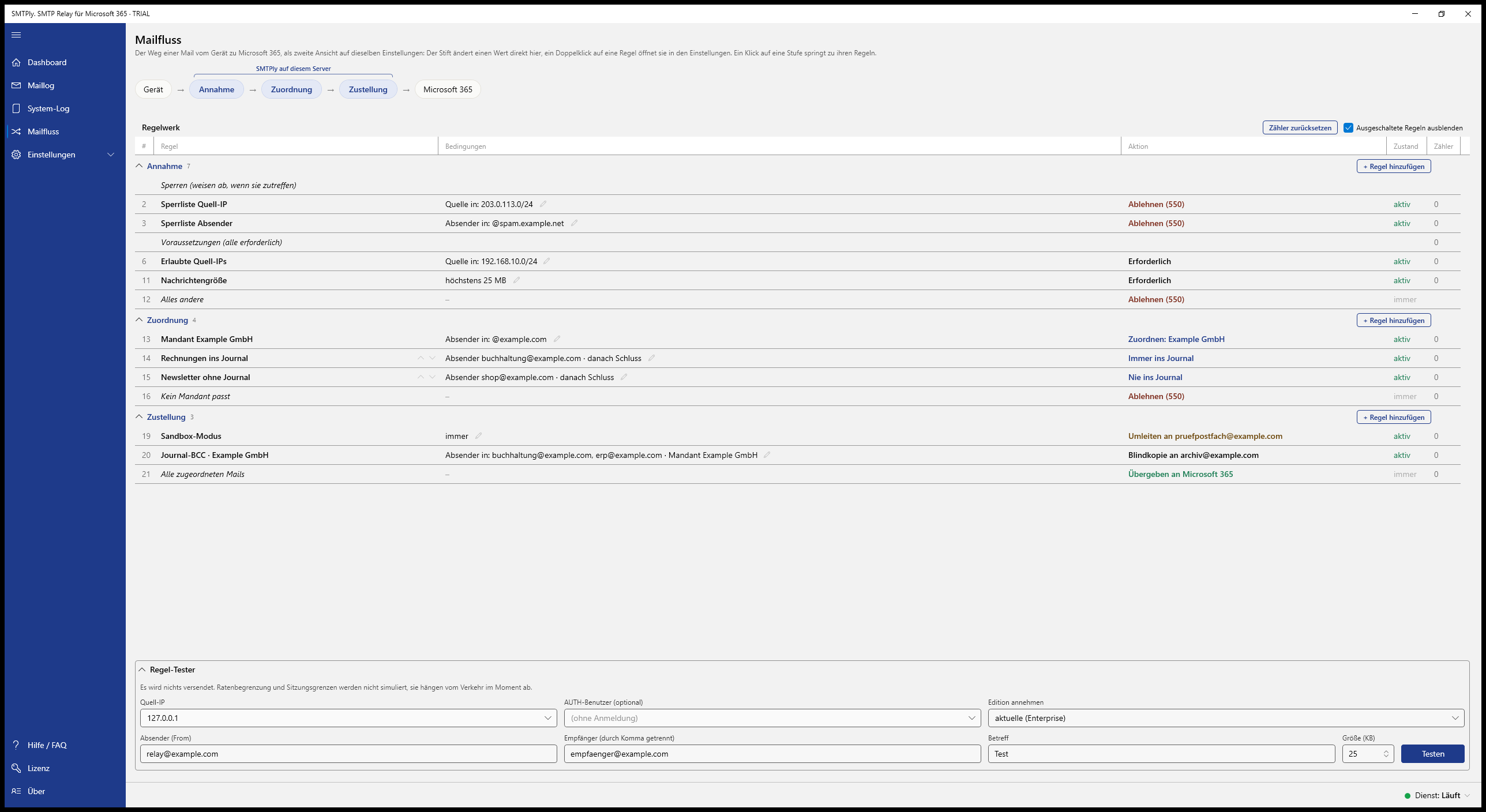Click Zähler zurücksetzen button

click(1300, 127)
